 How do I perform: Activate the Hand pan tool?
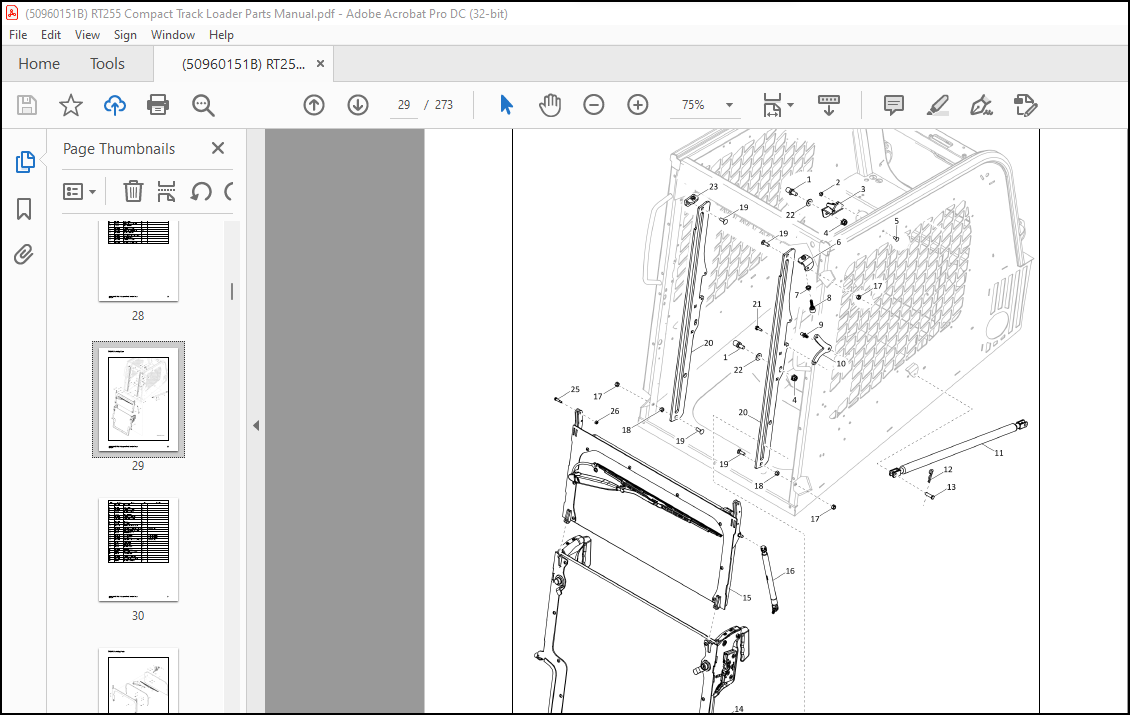pos(550,105)
